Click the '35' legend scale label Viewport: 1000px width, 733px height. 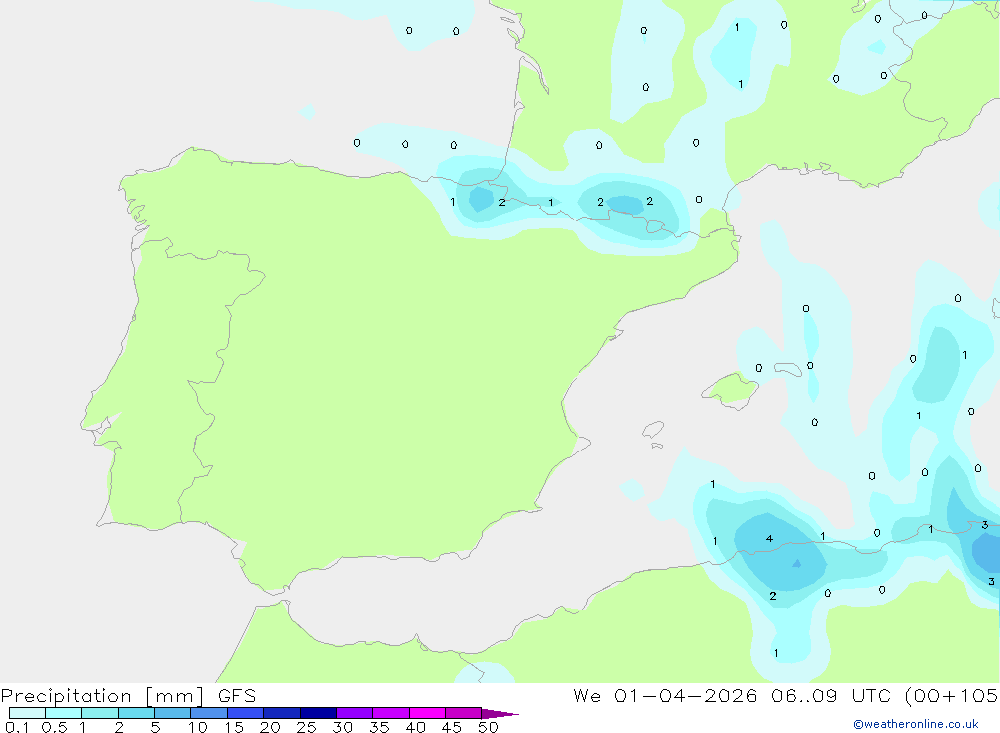click(x=379, y=727)
